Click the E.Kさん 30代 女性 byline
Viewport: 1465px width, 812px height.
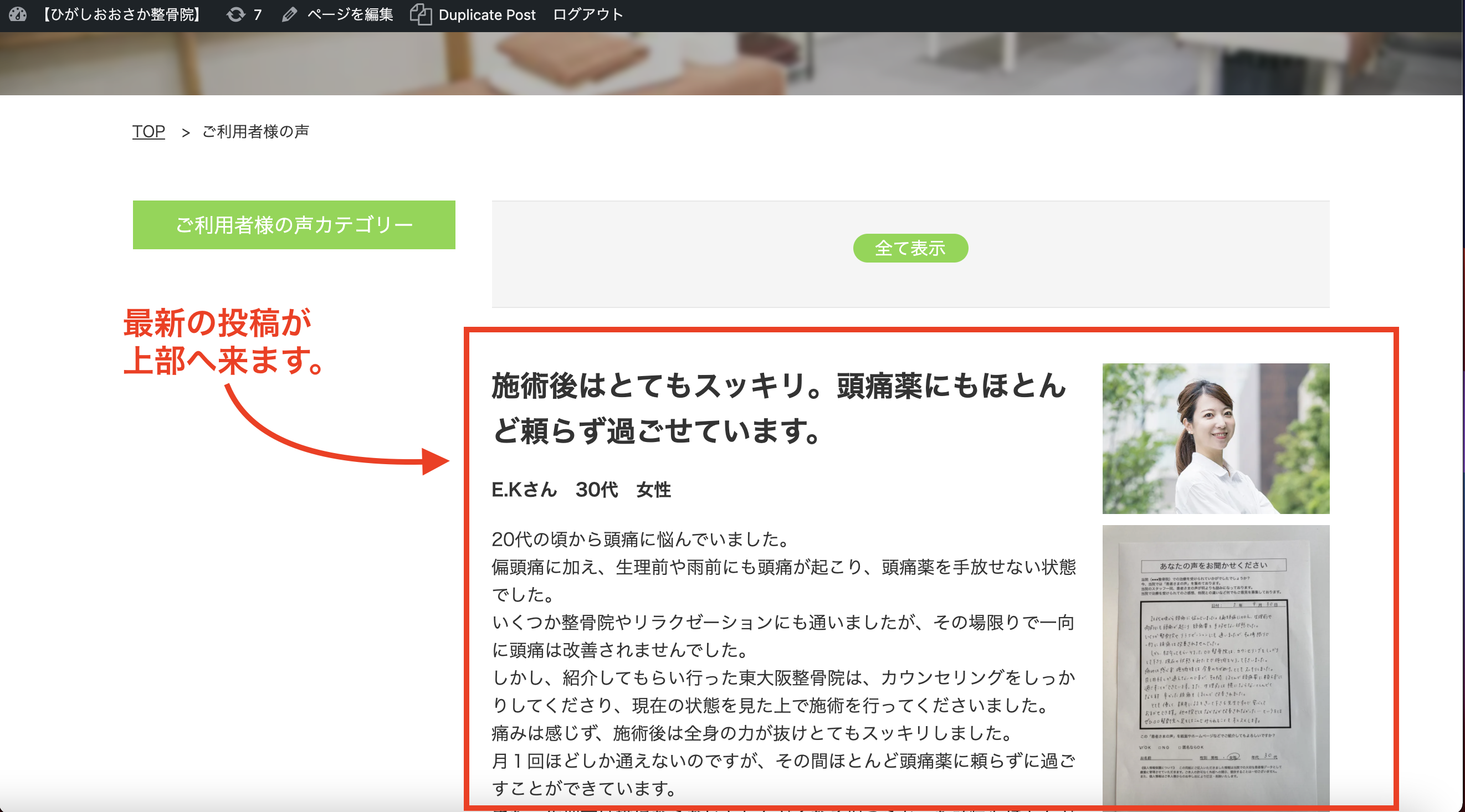581,489
